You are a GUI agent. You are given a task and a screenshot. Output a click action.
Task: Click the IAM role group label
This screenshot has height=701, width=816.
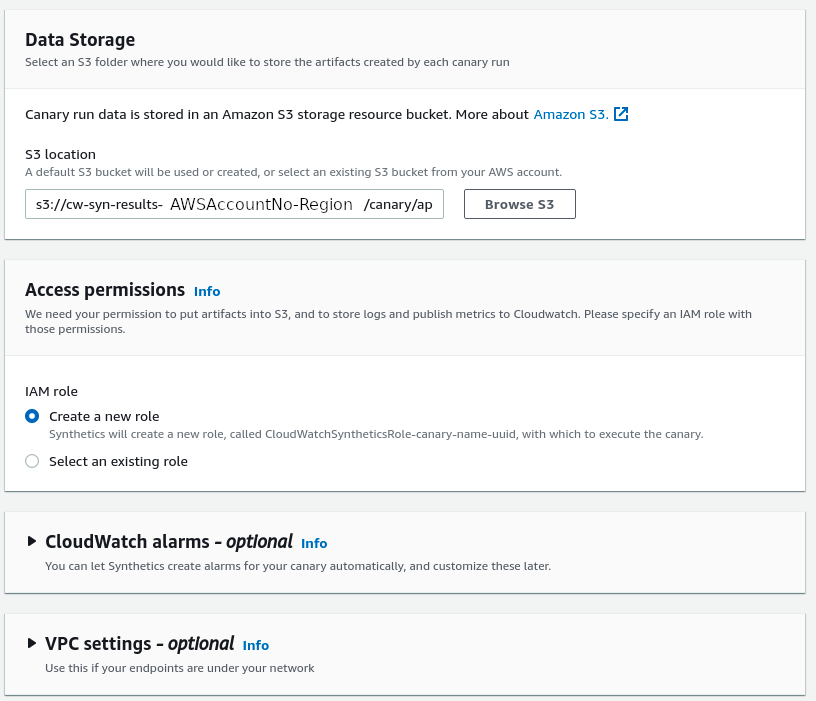click(52, 391)
